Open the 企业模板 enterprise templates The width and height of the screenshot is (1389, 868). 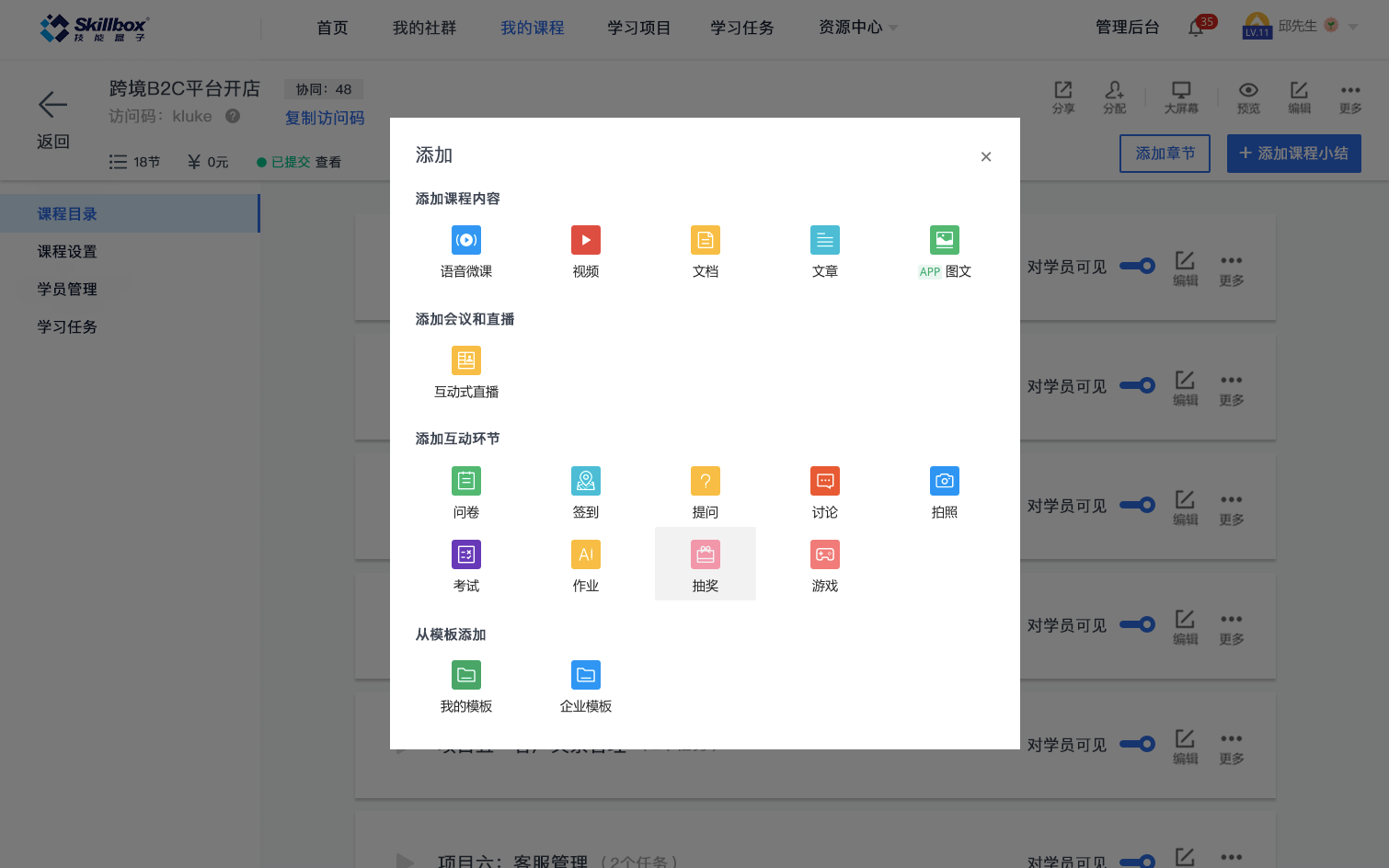coord(586,676)
